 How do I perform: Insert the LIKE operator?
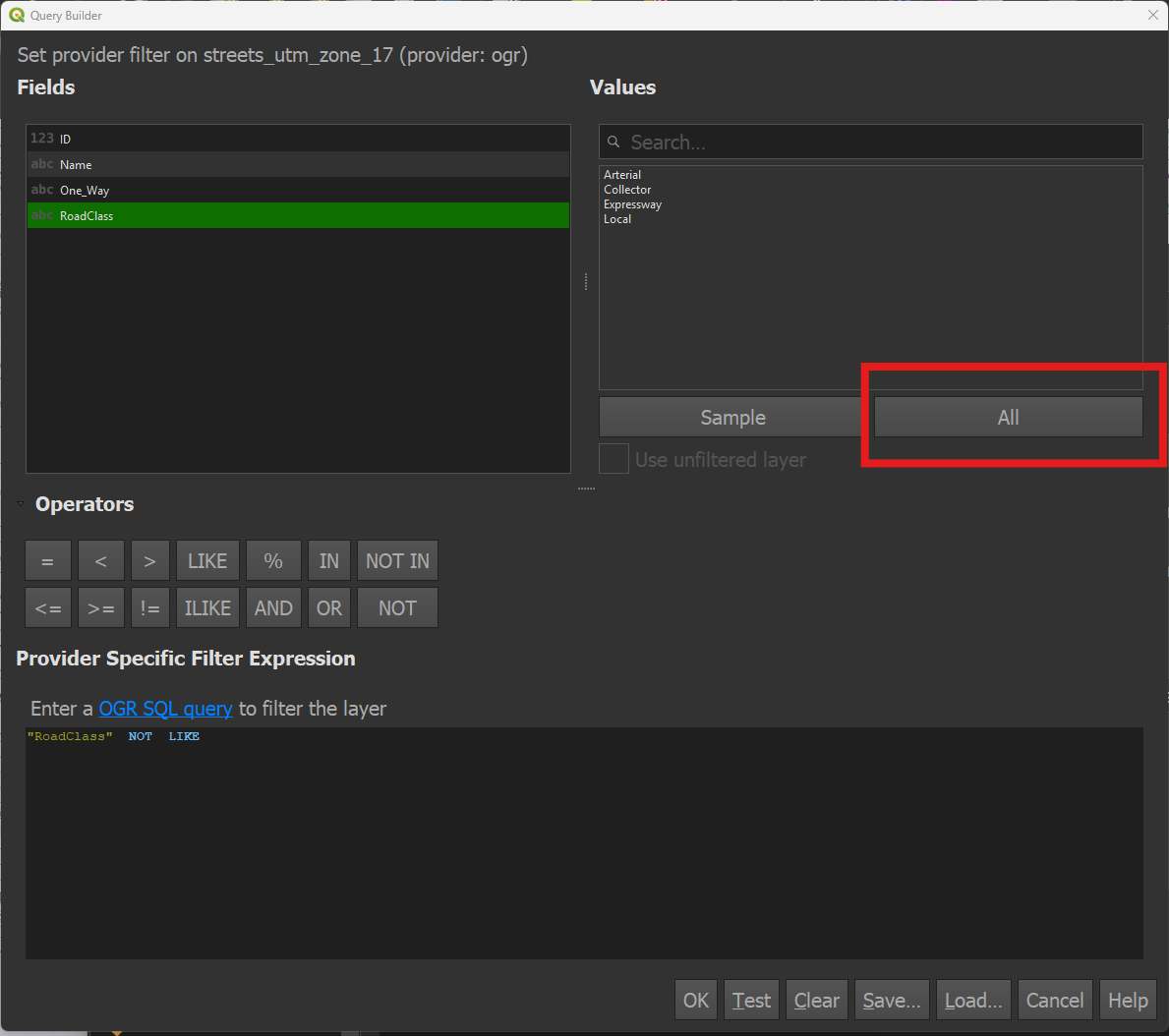pos(207,560)
